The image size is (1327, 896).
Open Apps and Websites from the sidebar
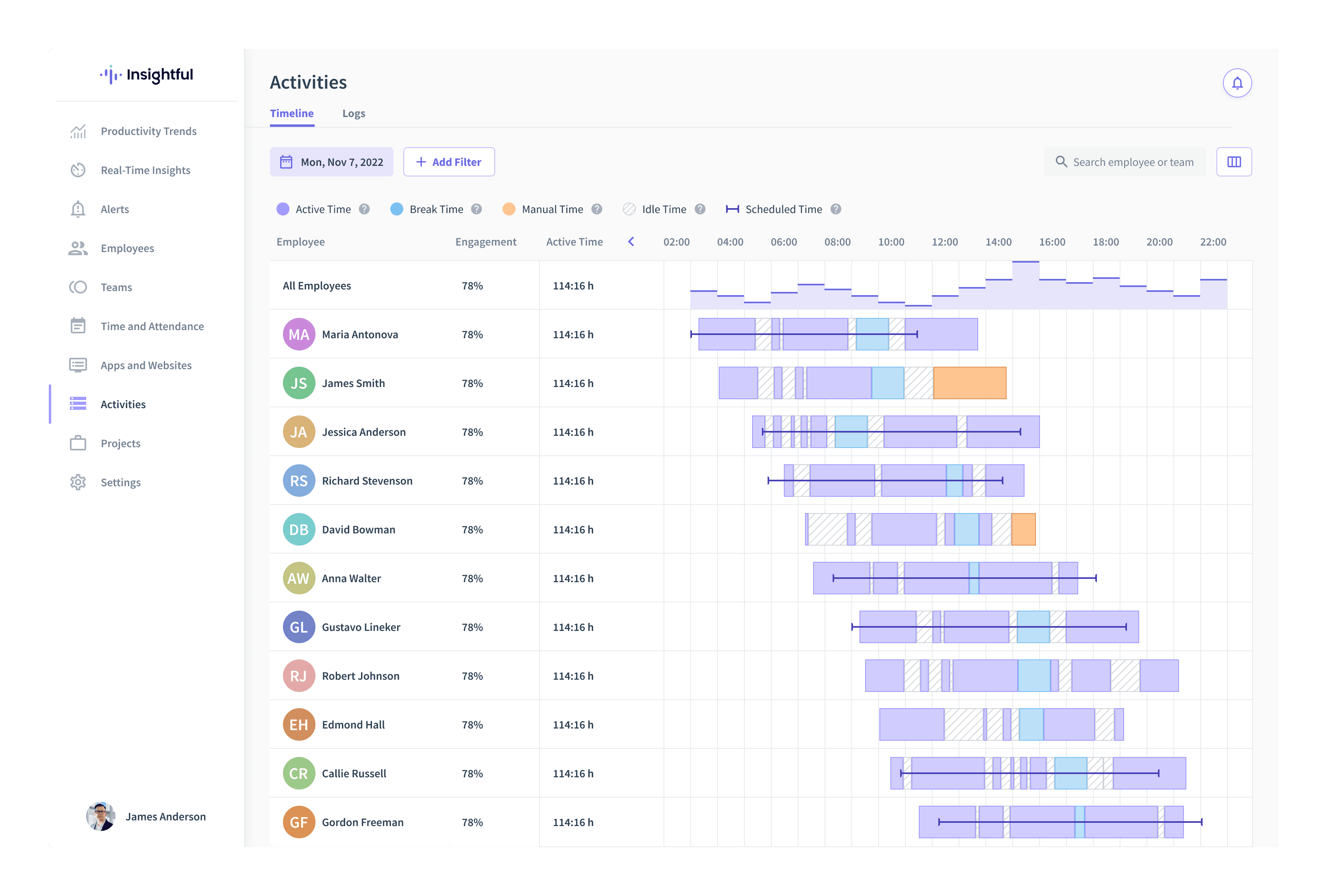point(146,365)
